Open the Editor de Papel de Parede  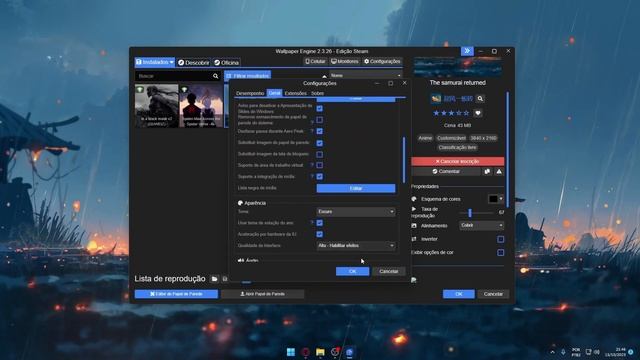[x=176, y=294]
